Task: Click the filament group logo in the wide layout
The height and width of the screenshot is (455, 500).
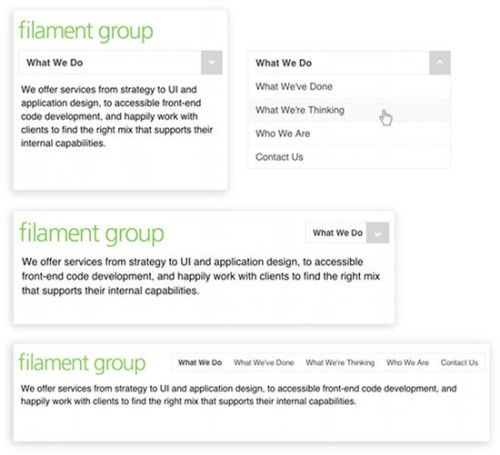Action: point(82,363)
